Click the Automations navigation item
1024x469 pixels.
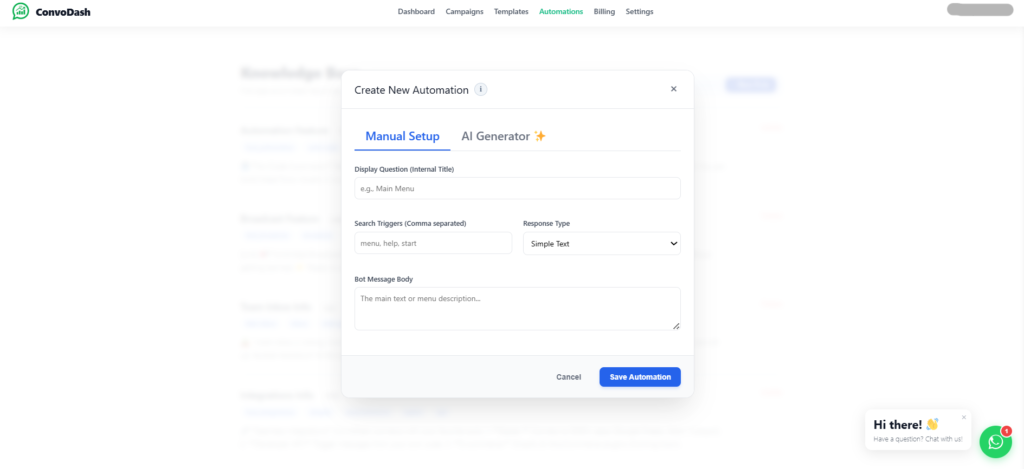561,12
